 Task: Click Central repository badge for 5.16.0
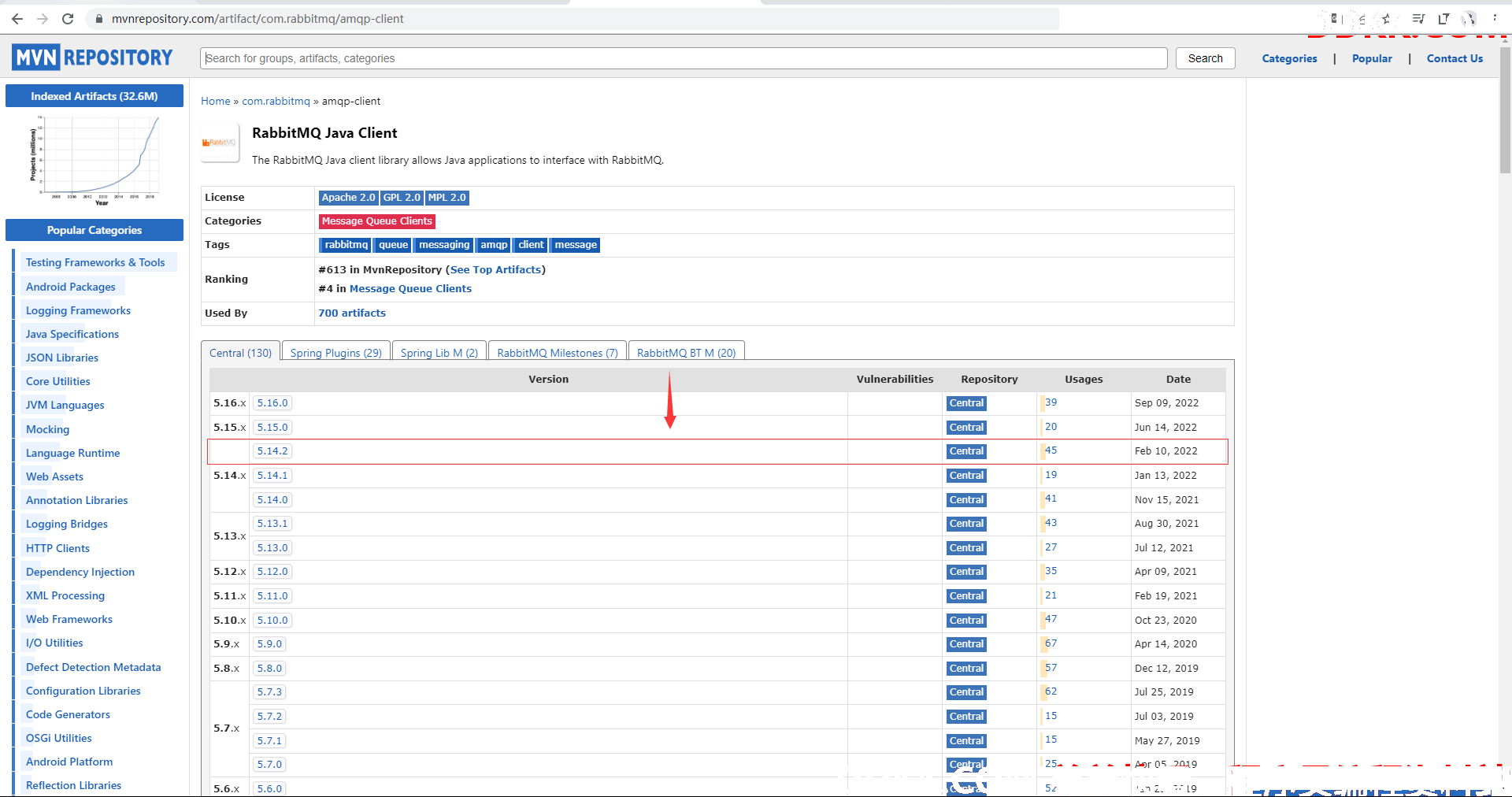(966, 403)
